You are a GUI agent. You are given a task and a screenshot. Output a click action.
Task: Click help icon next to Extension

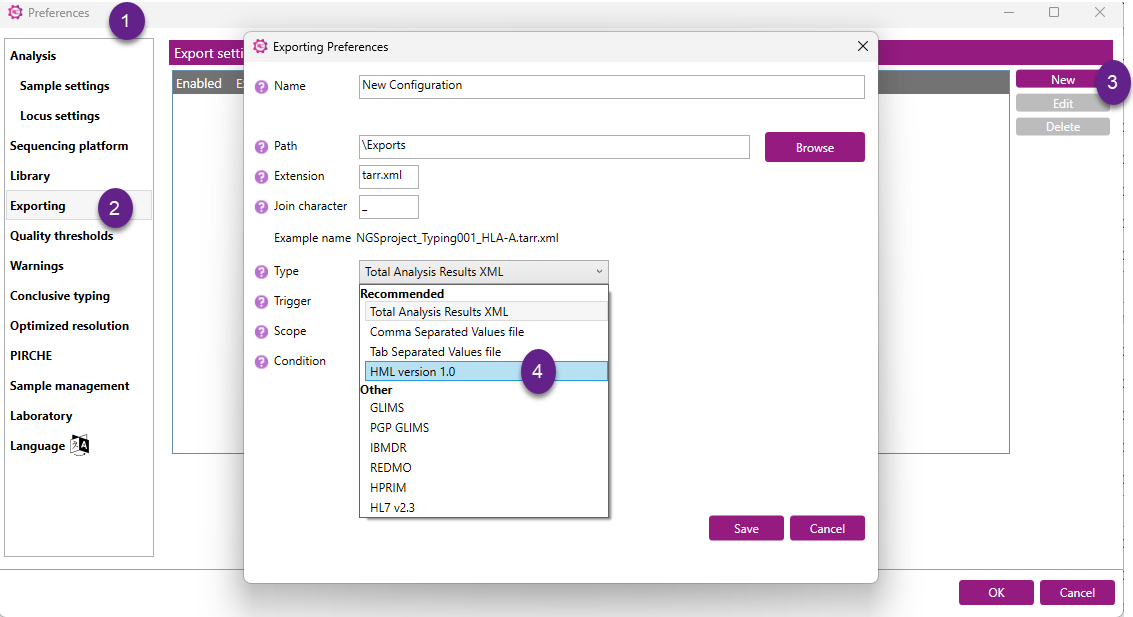tap(262, 177)
